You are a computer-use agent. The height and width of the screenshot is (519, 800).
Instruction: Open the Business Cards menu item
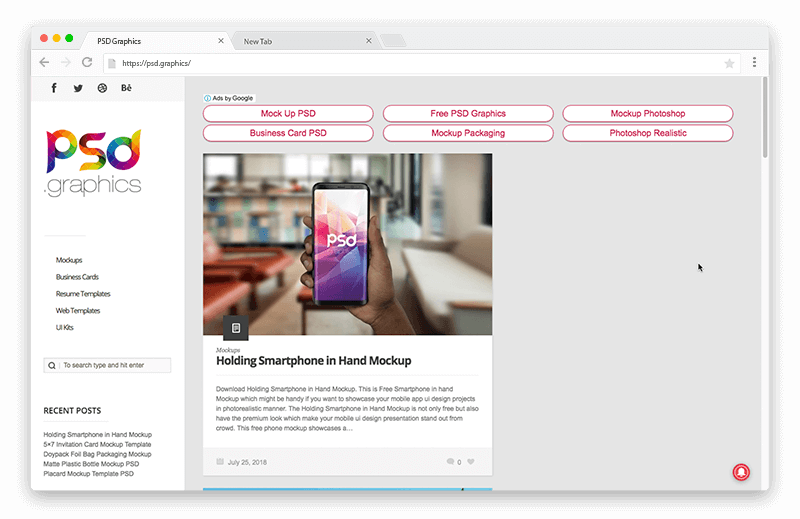coord(77,277)
